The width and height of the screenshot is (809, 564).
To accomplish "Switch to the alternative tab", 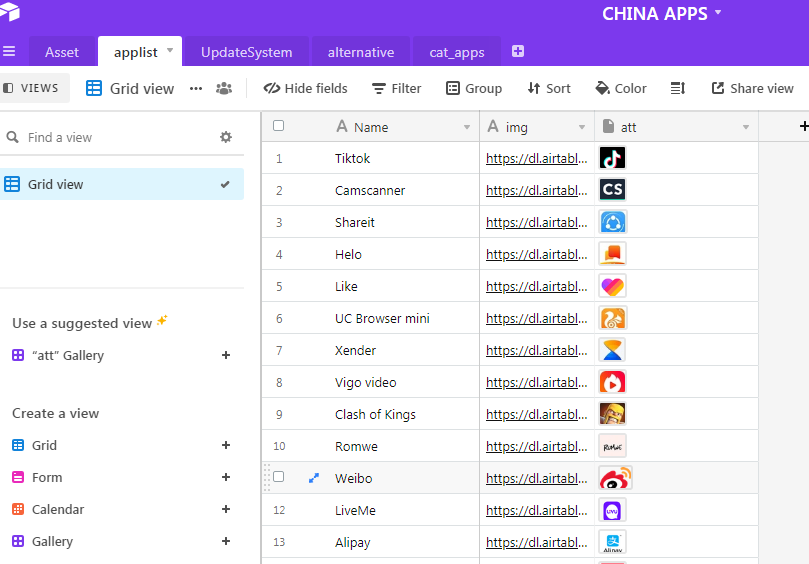I will tap(361, 52).
